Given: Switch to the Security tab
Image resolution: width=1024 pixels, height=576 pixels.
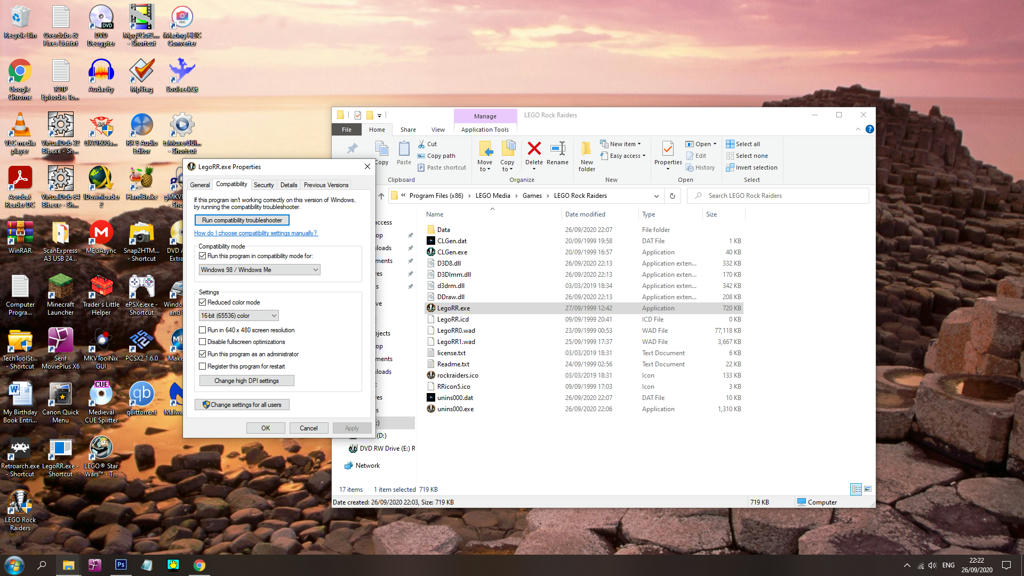Looking at the screenshot, I should point(264,185).
